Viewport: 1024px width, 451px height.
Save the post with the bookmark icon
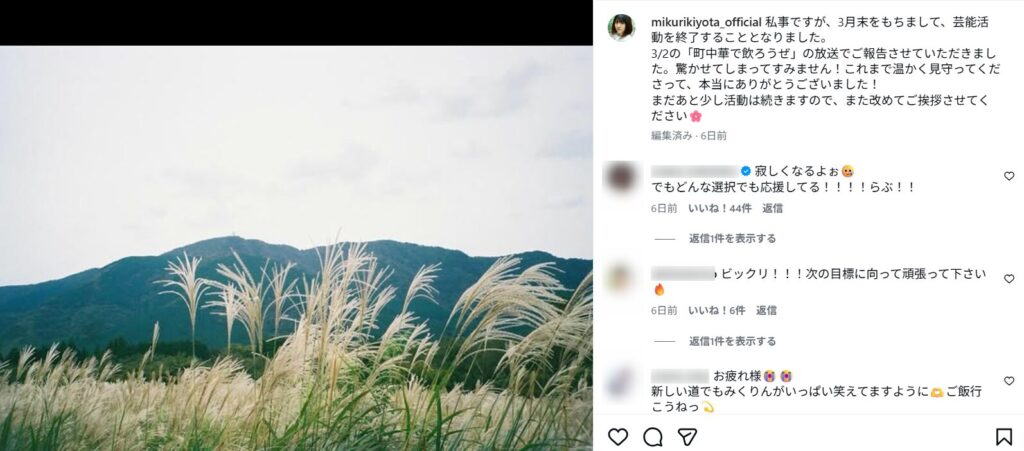(x=1004, y=437)
